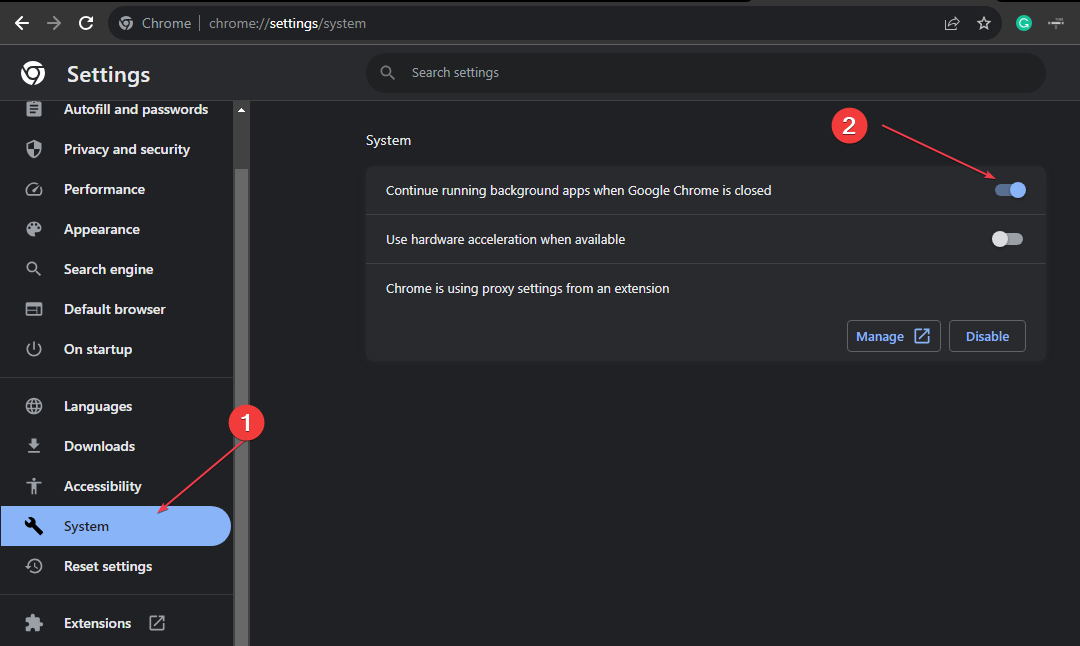
Task: Click the wrench icon for System
Action: click(x=34, y=526)
